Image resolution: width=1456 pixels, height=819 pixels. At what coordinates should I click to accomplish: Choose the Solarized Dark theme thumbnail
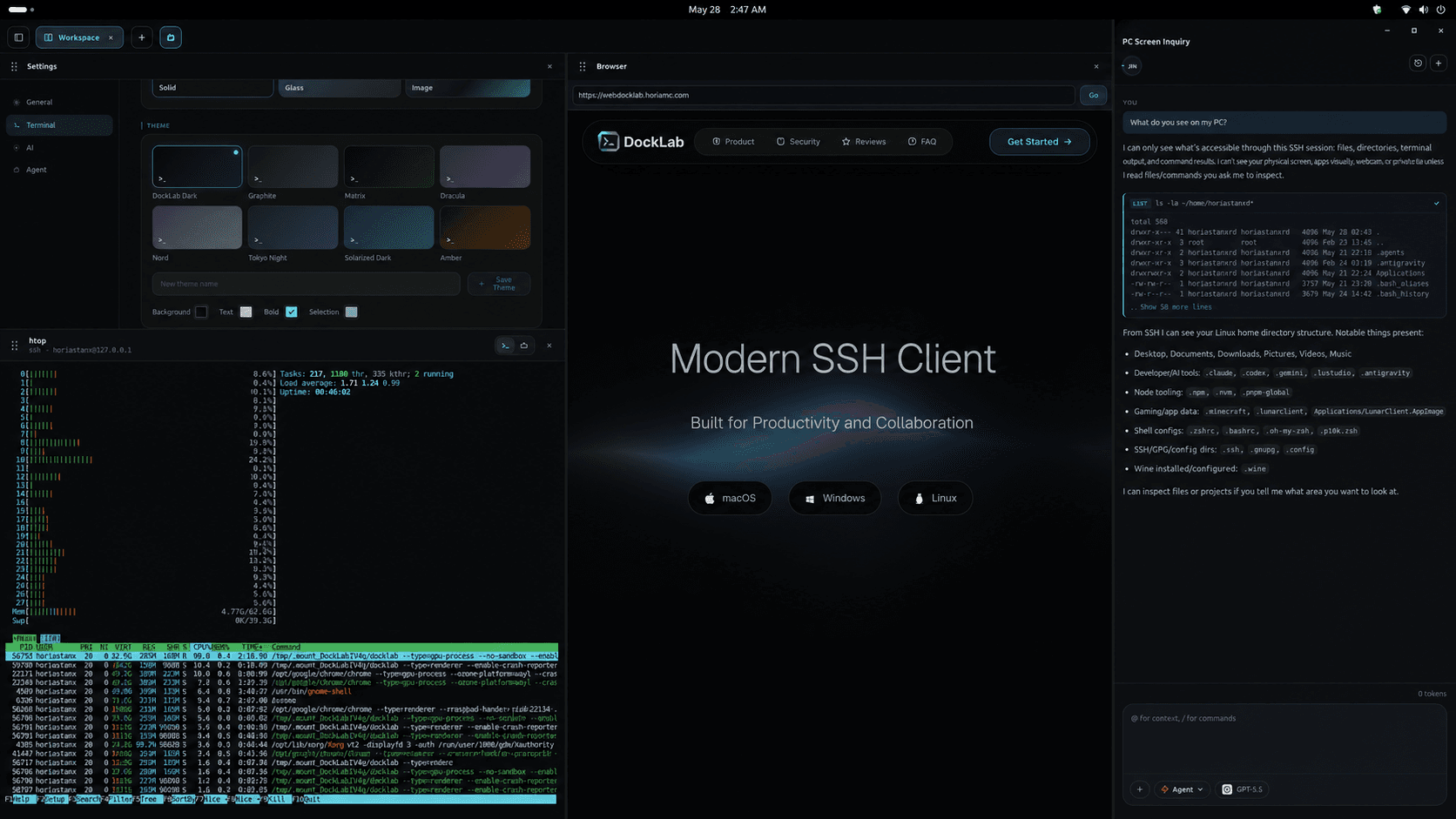click(x=388, y=228)
